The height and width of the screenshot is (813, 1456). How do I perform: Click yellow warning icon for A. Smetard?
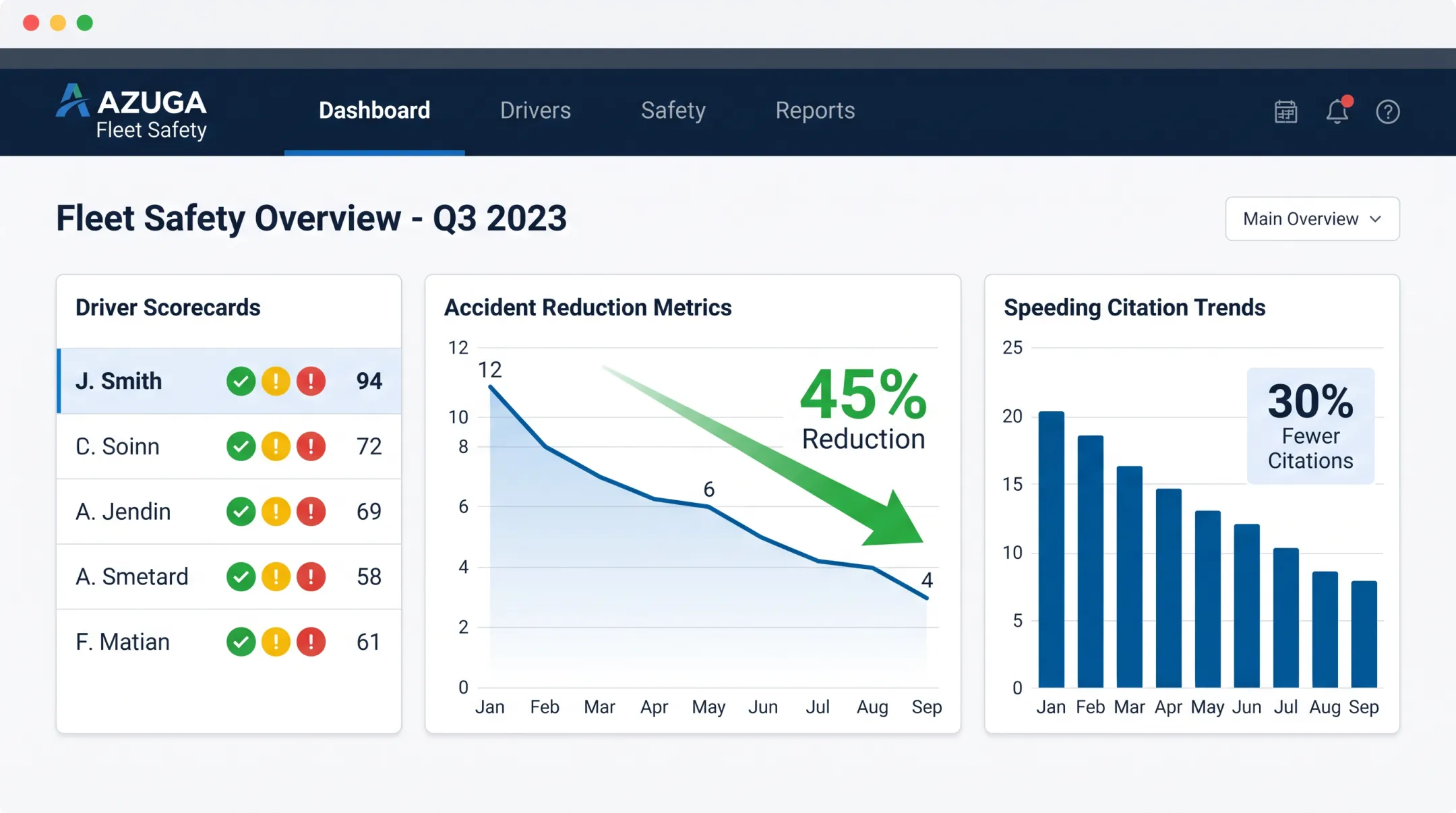276,576
